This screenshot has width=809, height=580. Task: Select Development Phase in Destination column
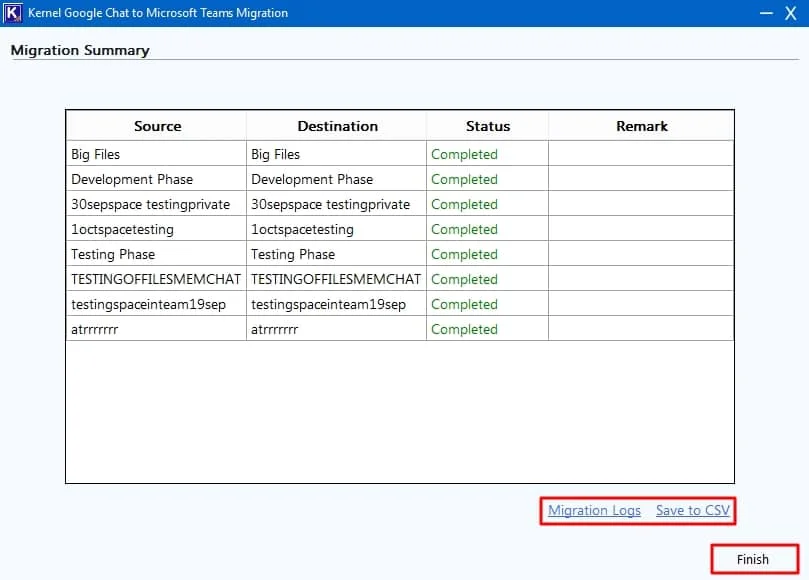coord(337,179)
